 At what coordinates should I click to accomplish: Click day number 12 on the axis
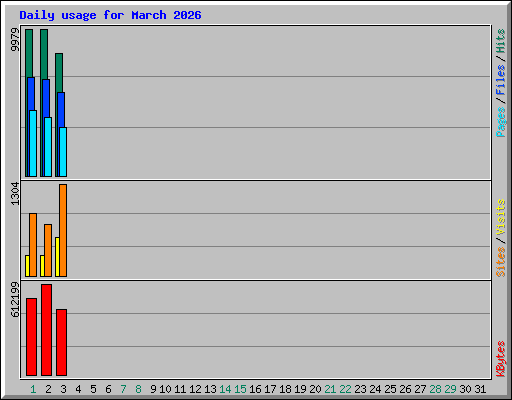coord(195,389)
